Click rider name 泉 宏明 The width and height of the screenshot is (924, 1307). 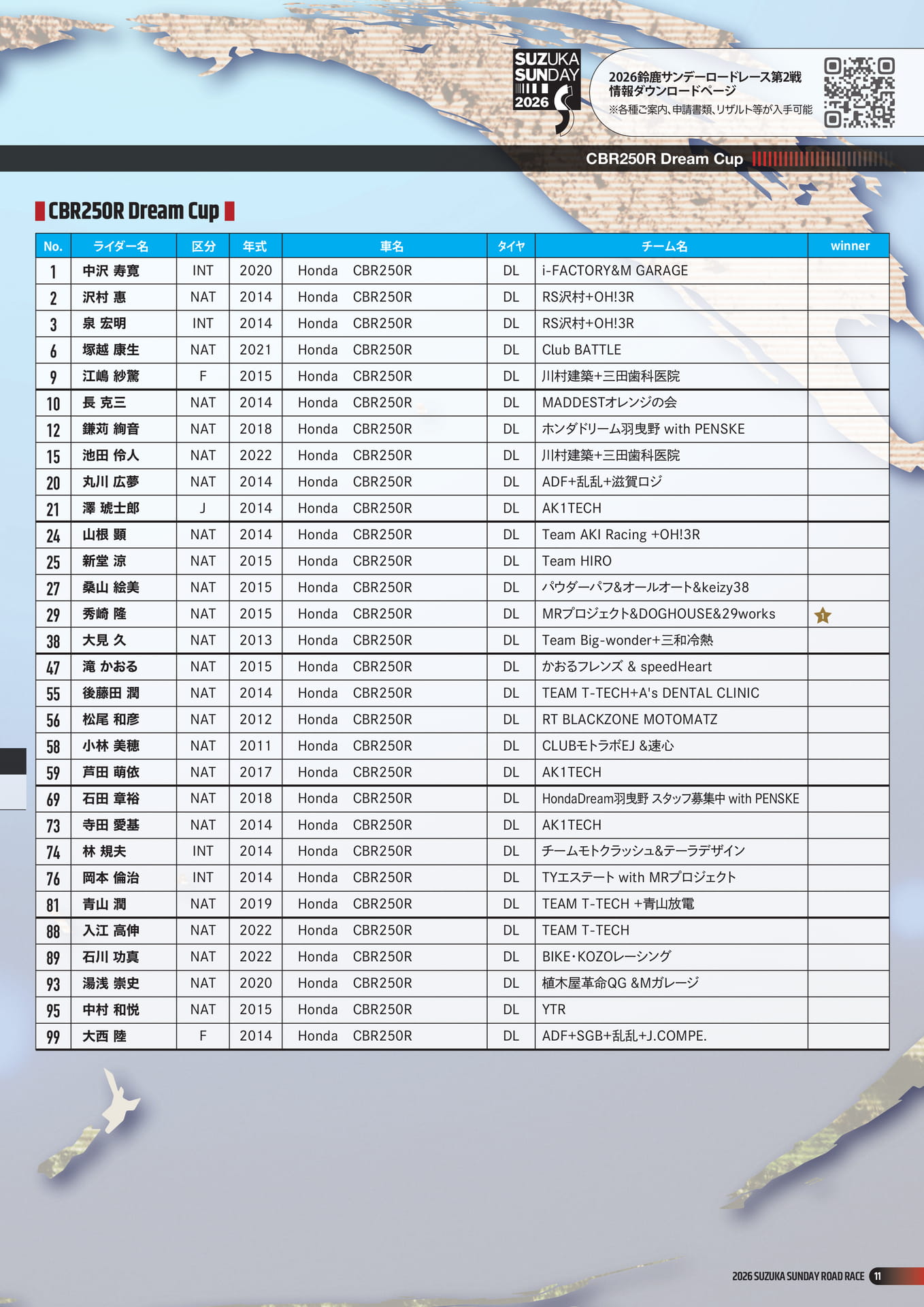point(104,323)
